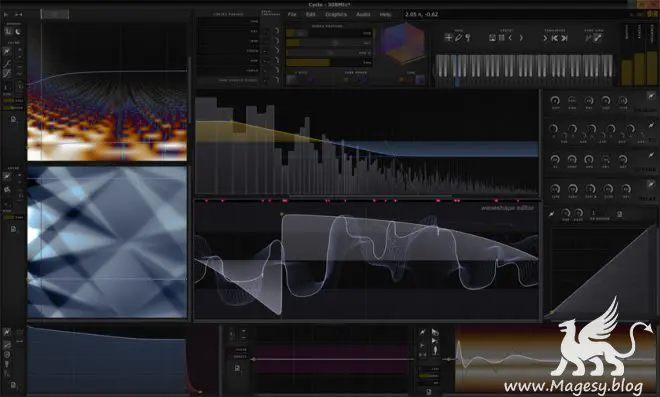Viewport: 660px width, 397px height.
Task: Click the waveshaper pre gain knob
Action: (x=566, y=213)
